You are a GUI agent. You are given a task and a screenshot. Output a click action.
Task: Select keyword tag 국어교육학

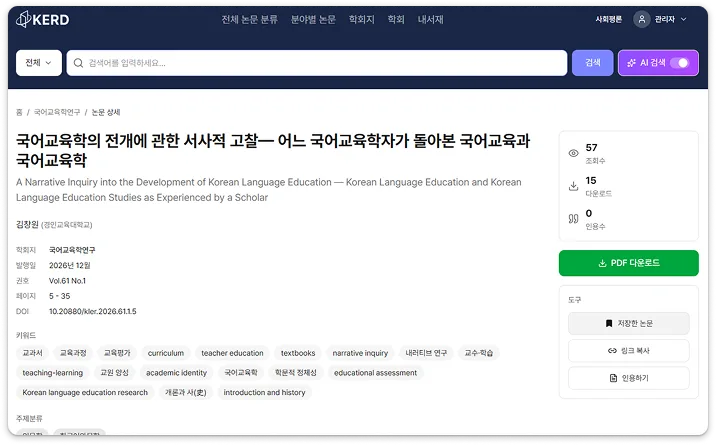coord(241,373)
